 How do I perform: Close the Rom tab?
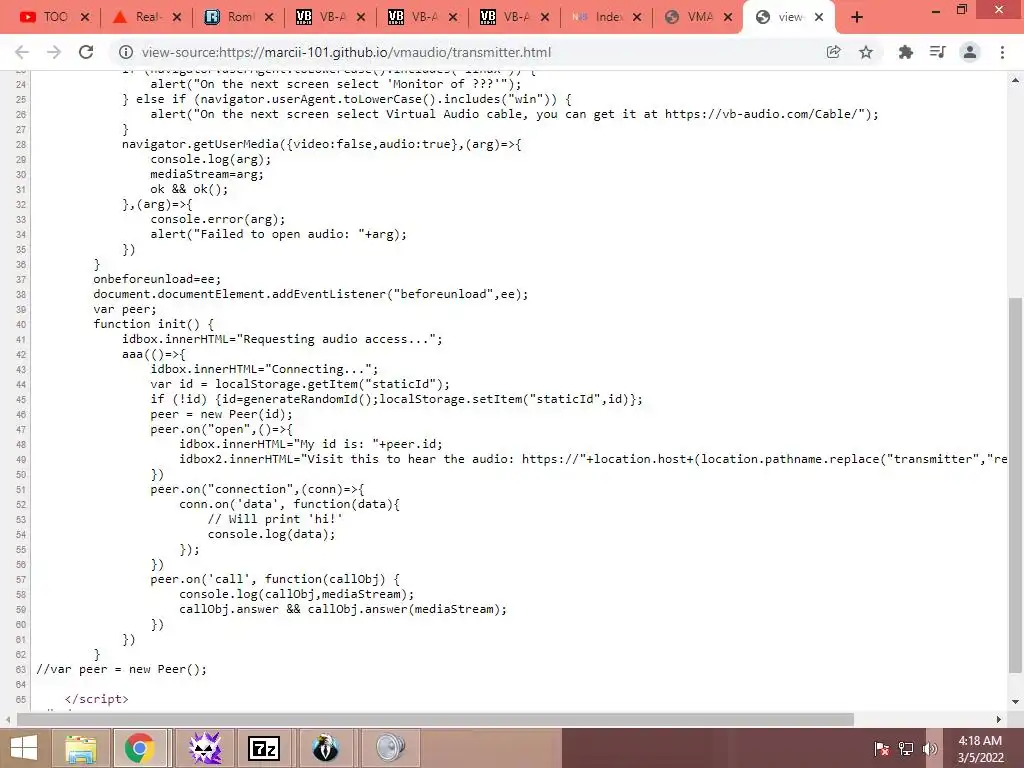pyautogui.click(x=269, y=18)
